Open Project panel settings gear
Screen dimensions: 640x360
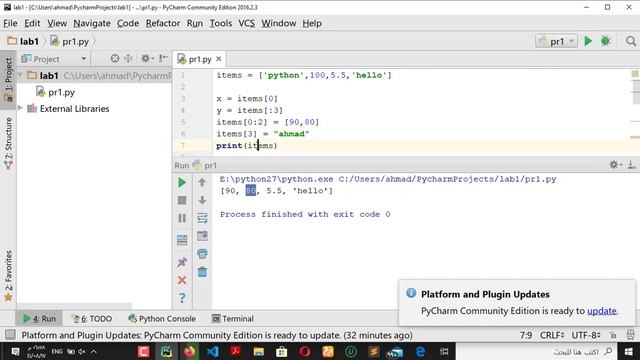pos(146,59)
